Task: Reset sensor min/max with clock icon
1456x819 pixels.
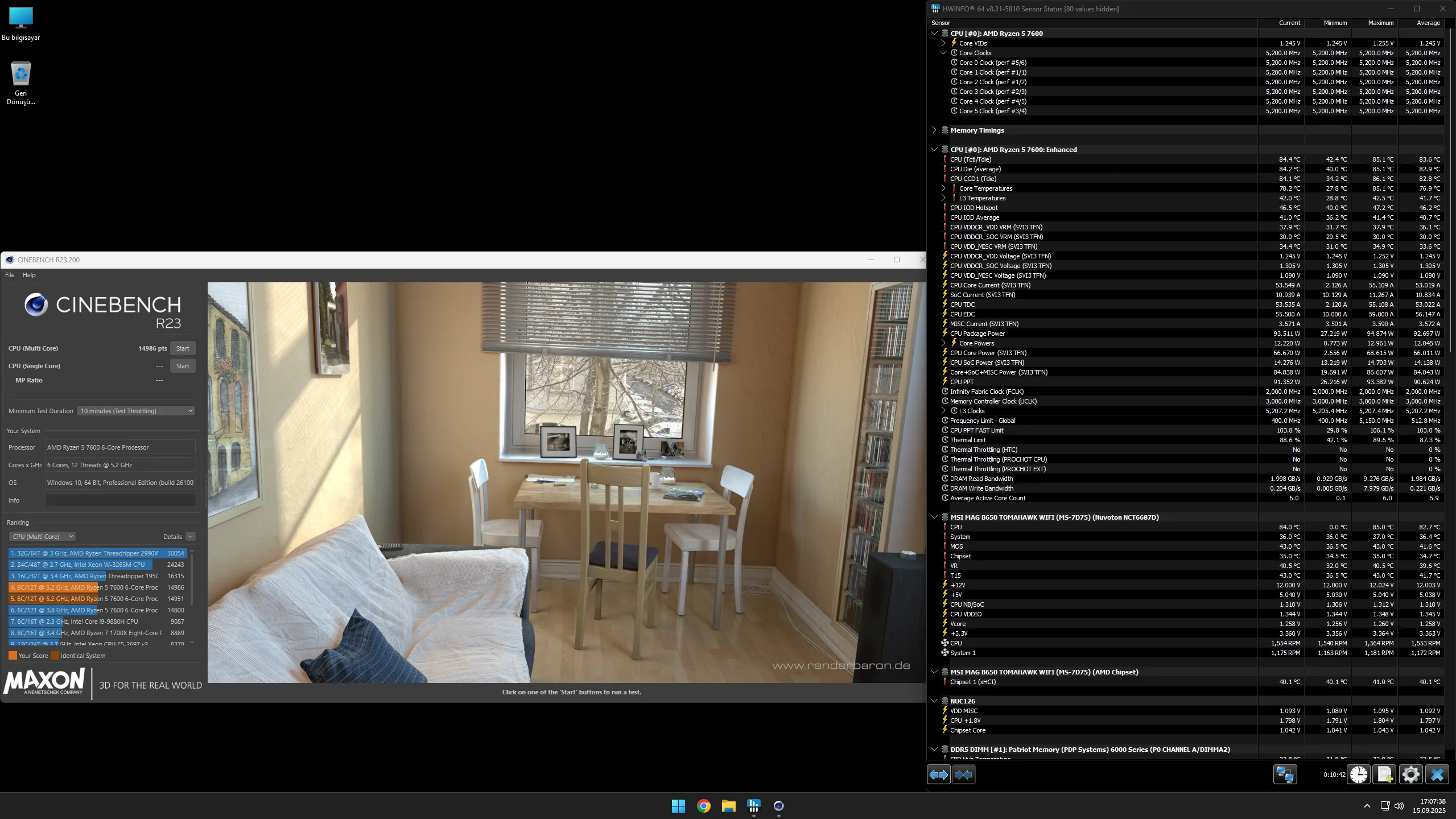Action: 1359,775
